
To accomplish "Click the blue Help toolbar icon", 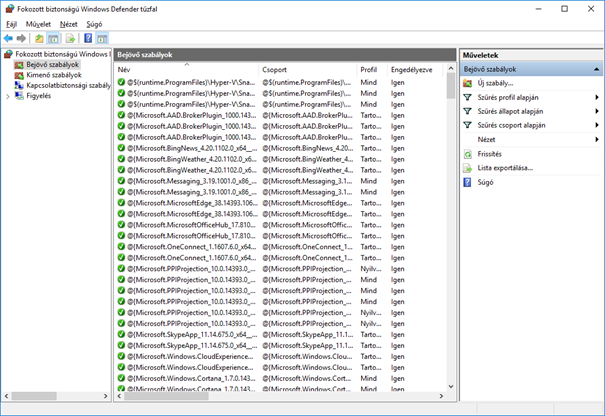I will pyautogui.click(x=87, y=38).
